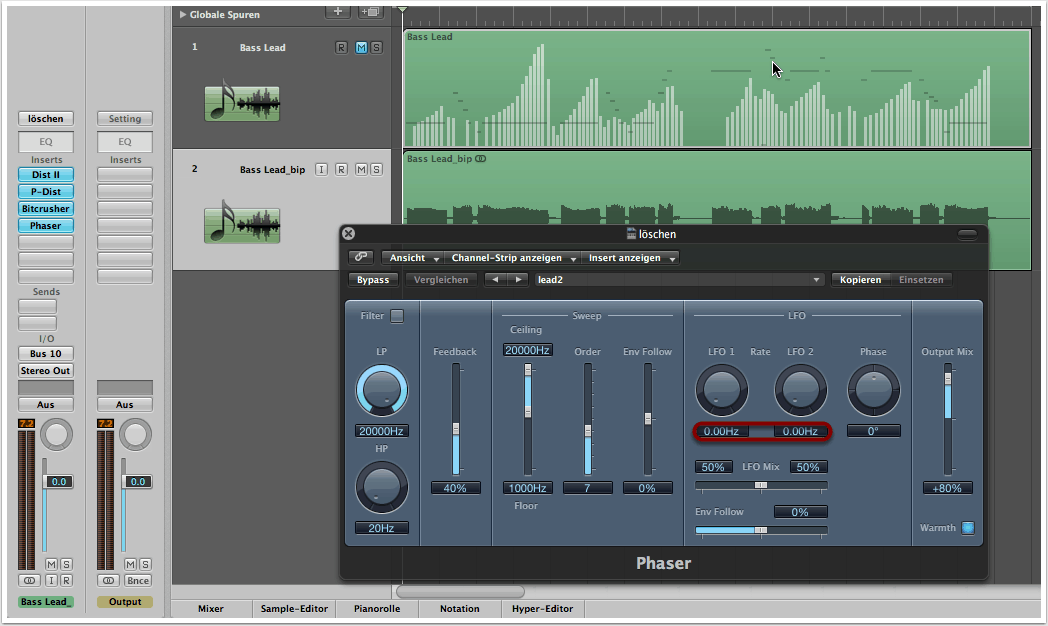
Task: Open the lead2 preset dropdown
Action: pyautogui.click(x=679, y=280)
